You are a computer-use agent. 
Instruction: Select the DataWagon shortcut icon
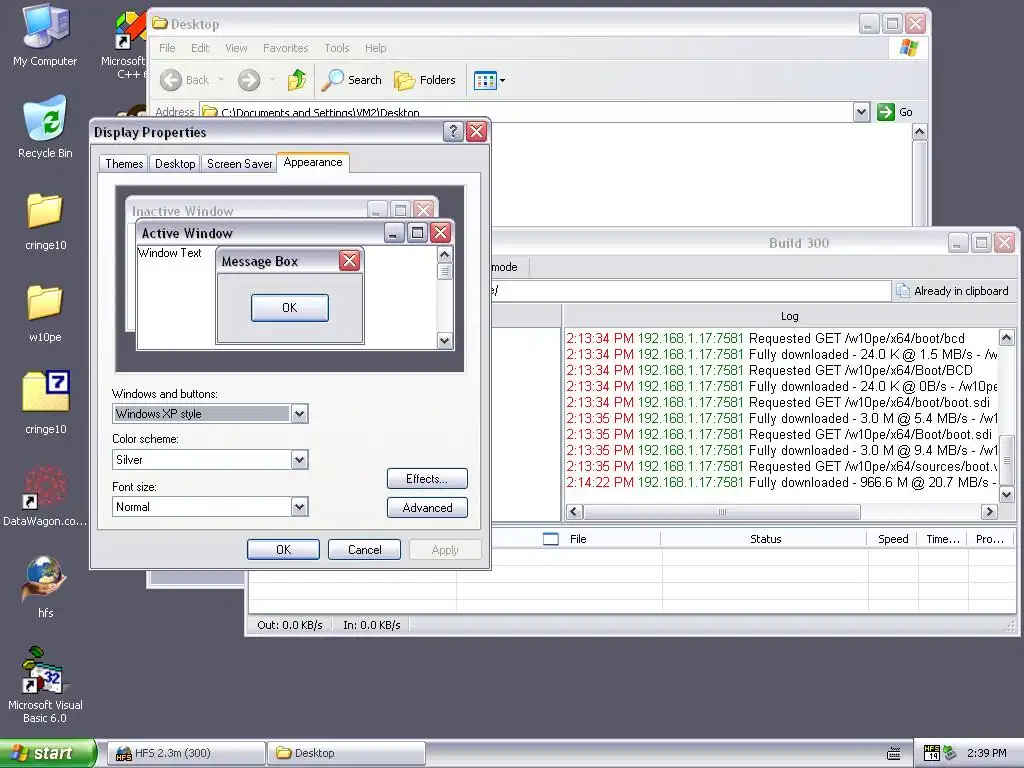point(45,496)
